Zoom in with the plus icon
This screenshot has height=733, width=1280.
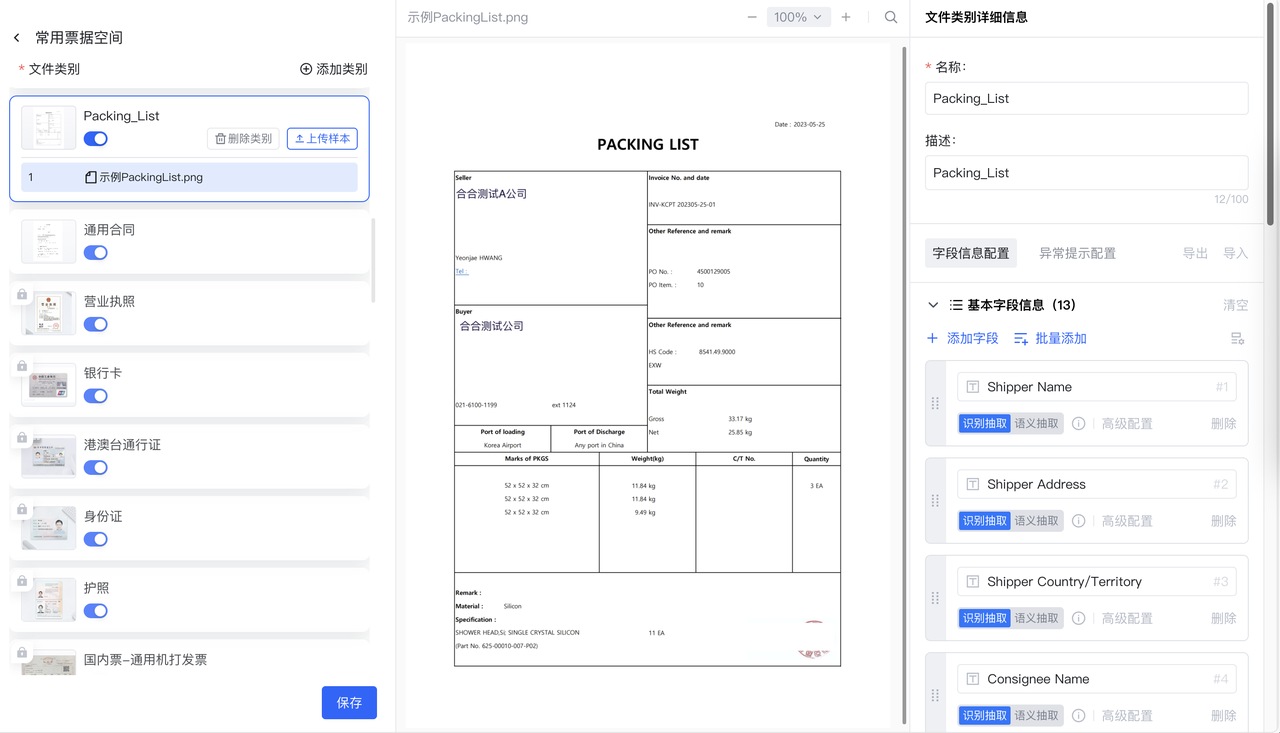[x=846, y=17]
